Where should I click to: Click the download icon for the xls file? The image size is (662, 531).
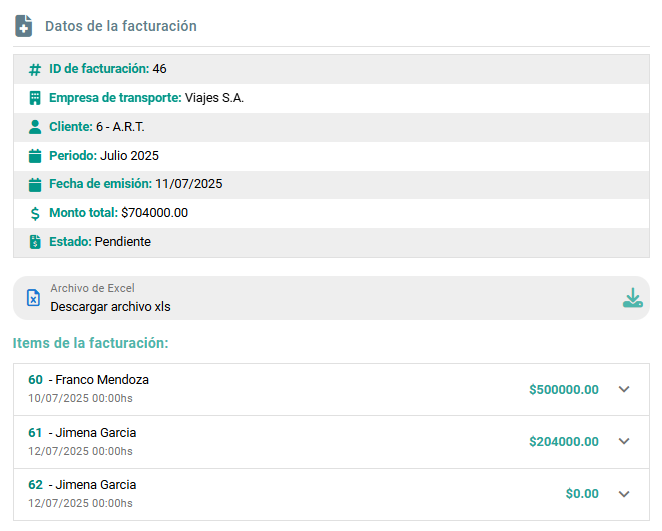pos(632,298)
